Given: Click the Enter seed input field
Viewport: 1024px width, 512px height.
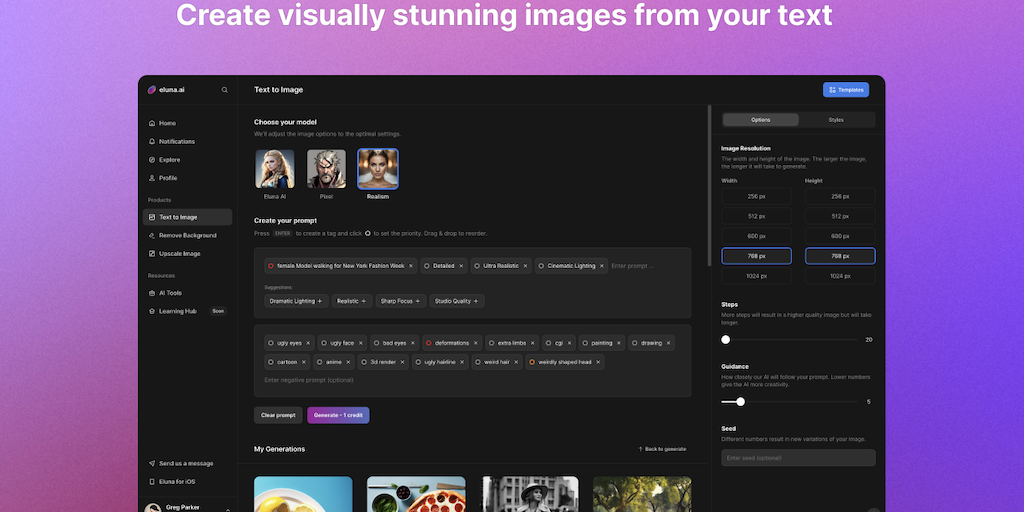Looking at the screenshot, I should pos(798,458).
